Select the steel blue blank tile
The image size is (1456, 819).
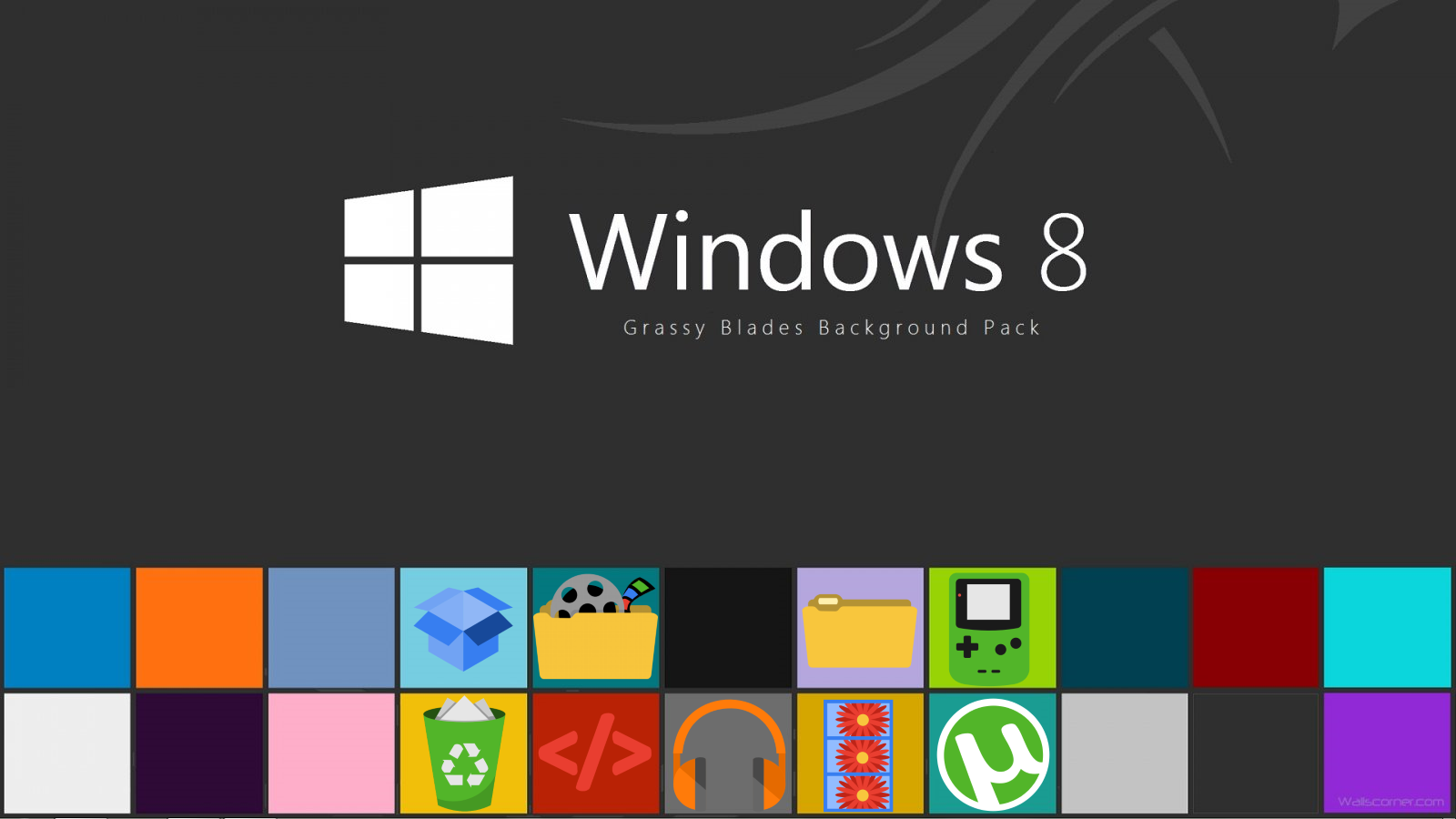pyautogui.click(x=331, y=628)
